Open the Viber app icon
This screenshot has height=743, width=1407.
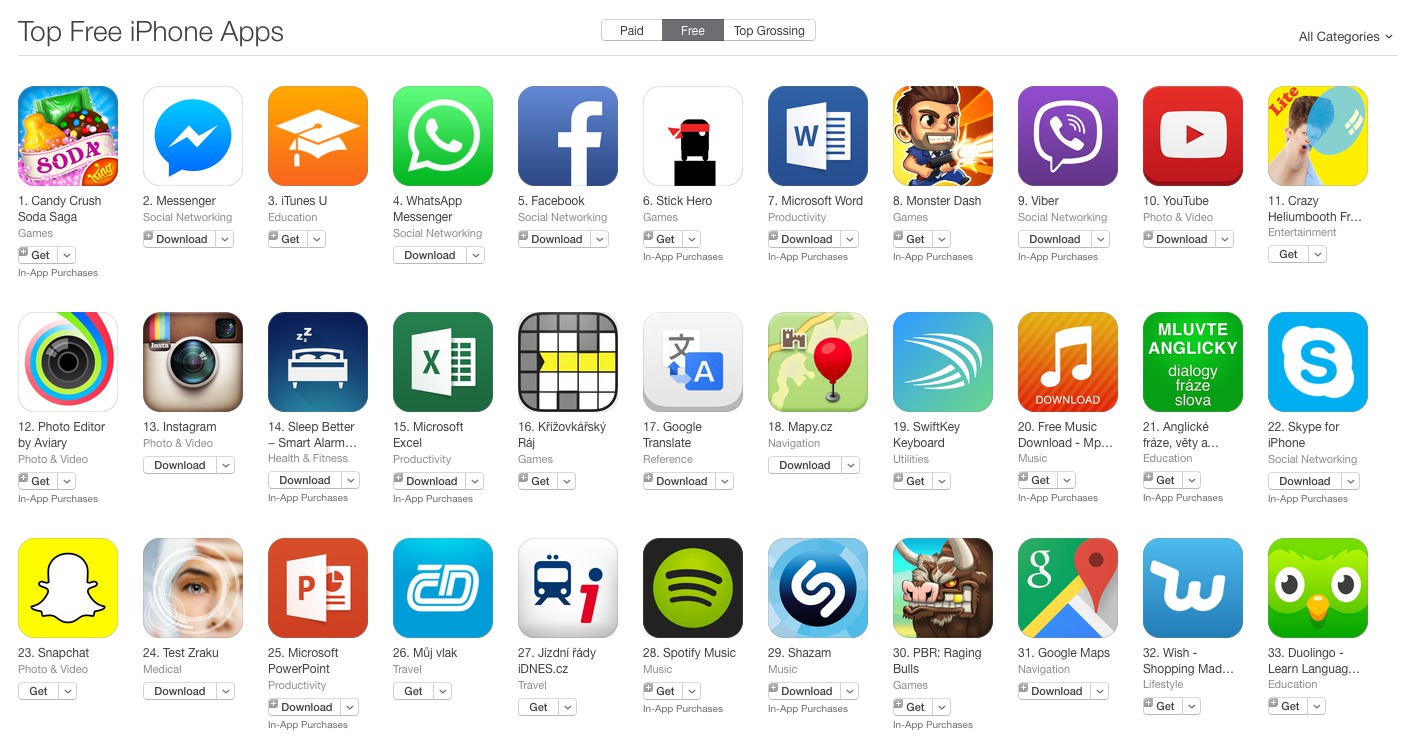pos(1068,136)
